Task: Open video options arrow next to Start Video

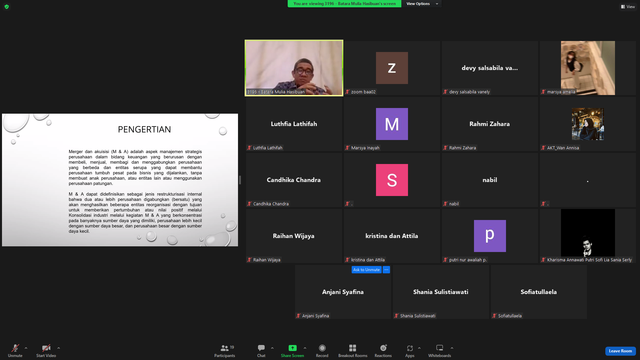Action: click(x=58, y=348)
